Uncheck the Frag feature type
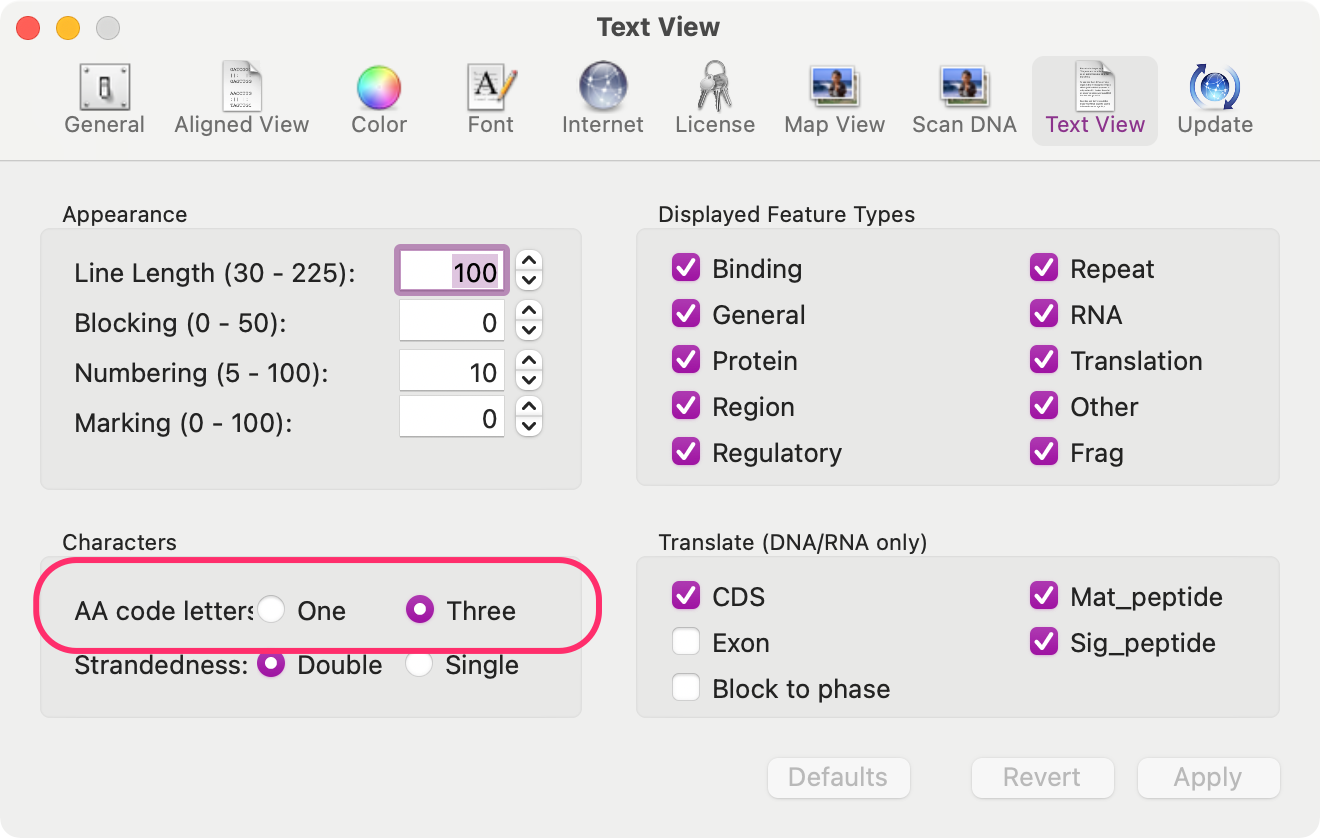Image resolution: width=1320 pixels, height=838 pixels. click(1044, 452)
